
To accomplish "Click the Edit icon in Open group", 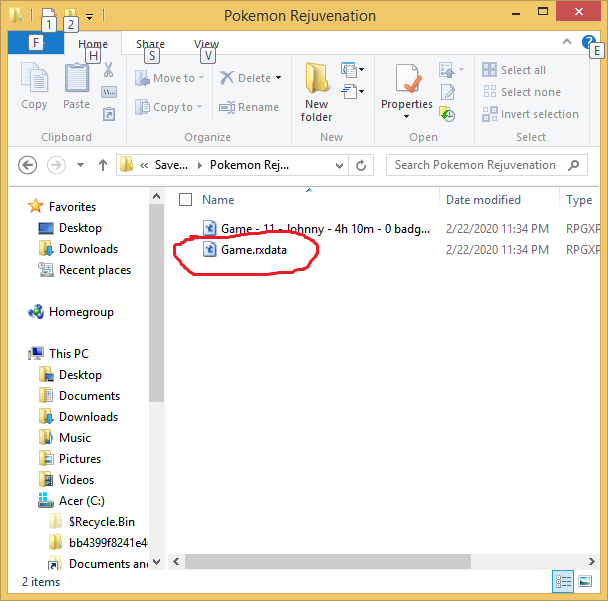I will 447,92.
